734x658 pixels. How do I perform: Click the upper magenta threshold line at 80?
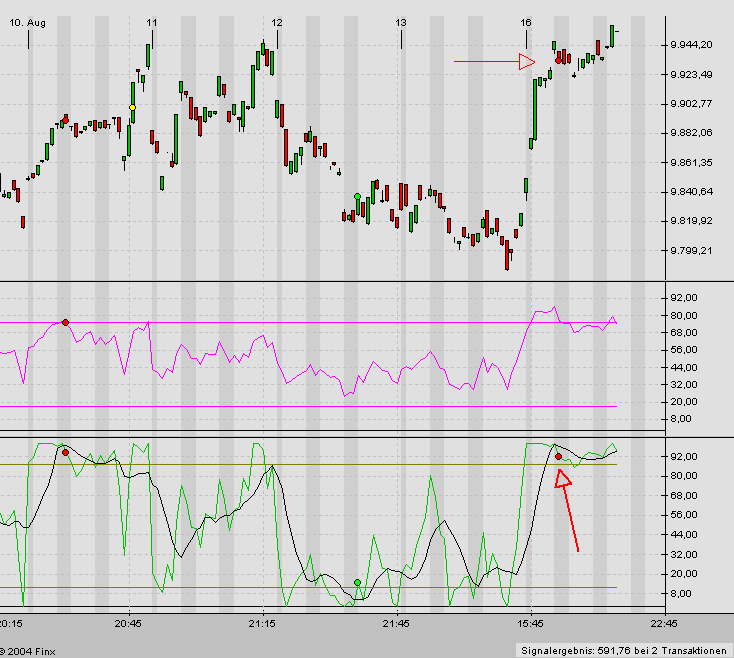[300, 322]
